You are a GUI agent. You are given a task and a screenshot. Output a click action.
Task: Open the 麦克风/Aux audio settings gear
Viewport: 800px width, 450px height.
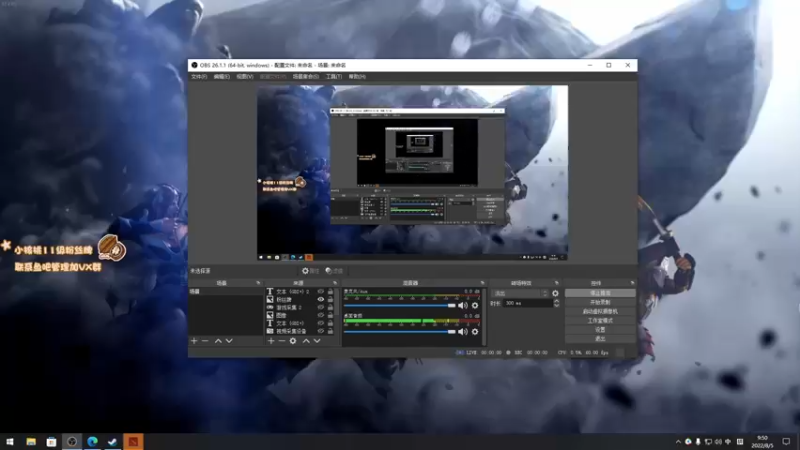(475, 306)
